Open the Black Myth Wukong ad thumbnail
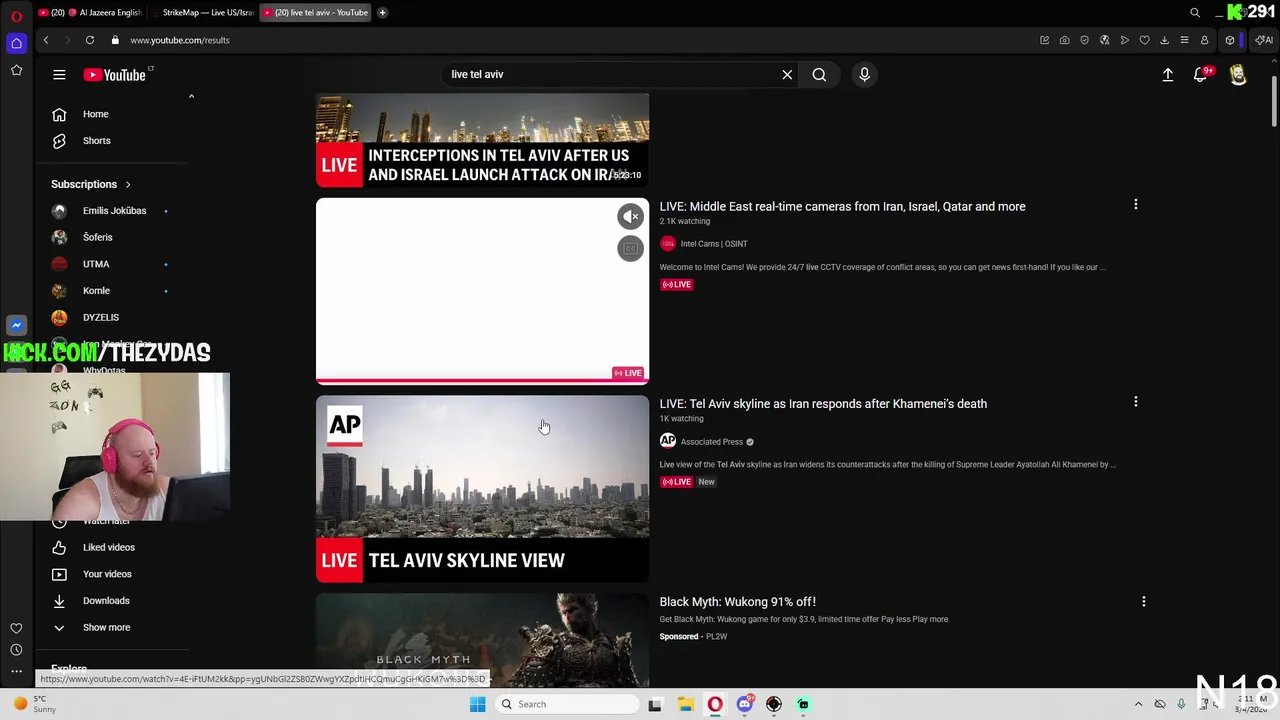 [482, 640]
